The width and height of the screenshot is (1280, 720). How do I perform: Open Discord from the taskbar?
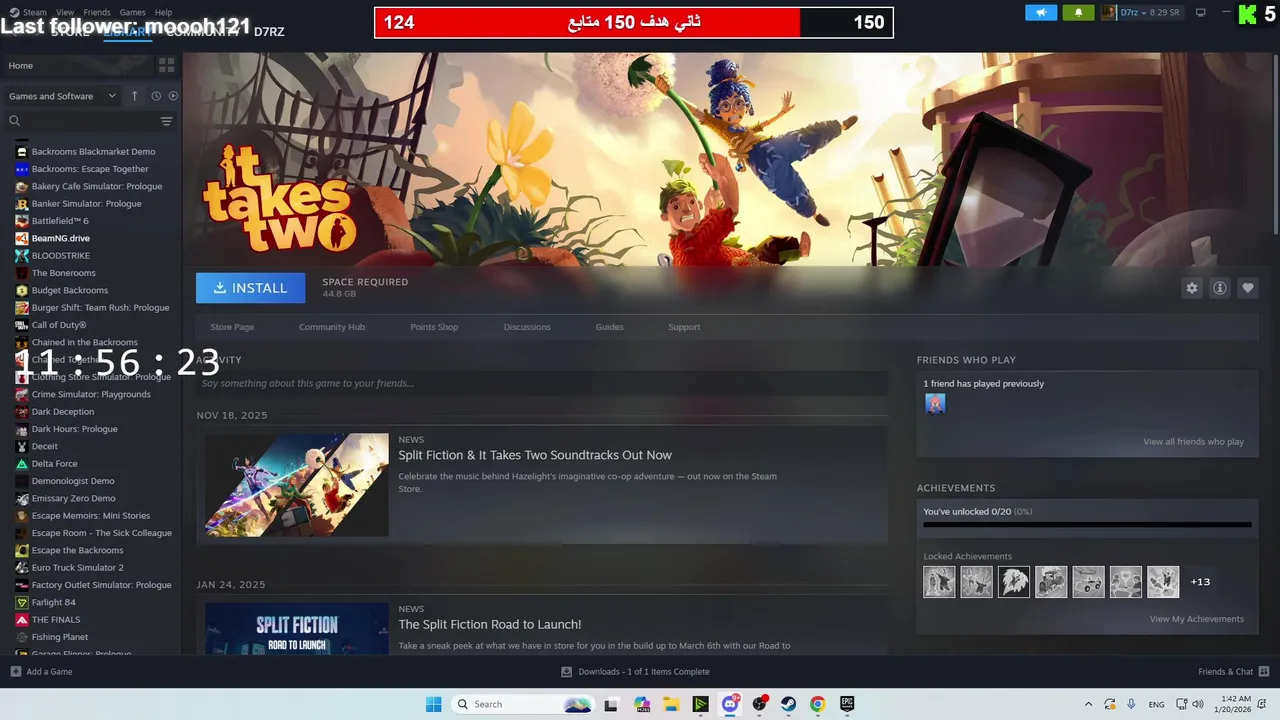click(731, 704)
